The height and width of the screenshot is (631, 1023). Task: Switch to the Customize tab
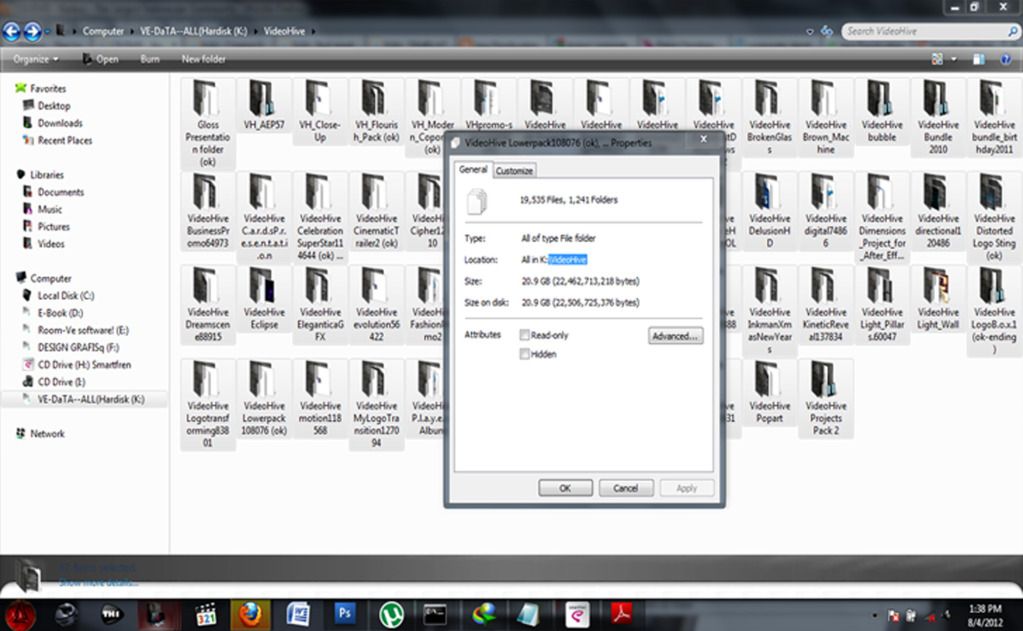pos(514,170)
